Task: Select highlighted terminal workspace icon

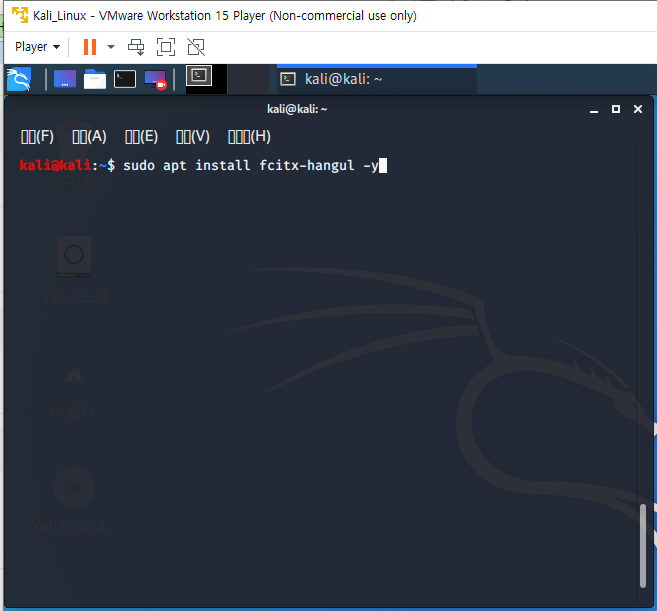Action: point(199,76)
